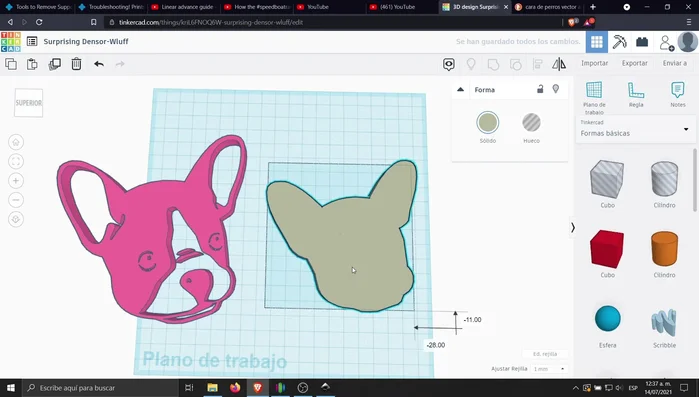Image resolution: width=699 pixels, height=397 pixels.
Task: Open a new browser tab
Action: coord(593,7)
